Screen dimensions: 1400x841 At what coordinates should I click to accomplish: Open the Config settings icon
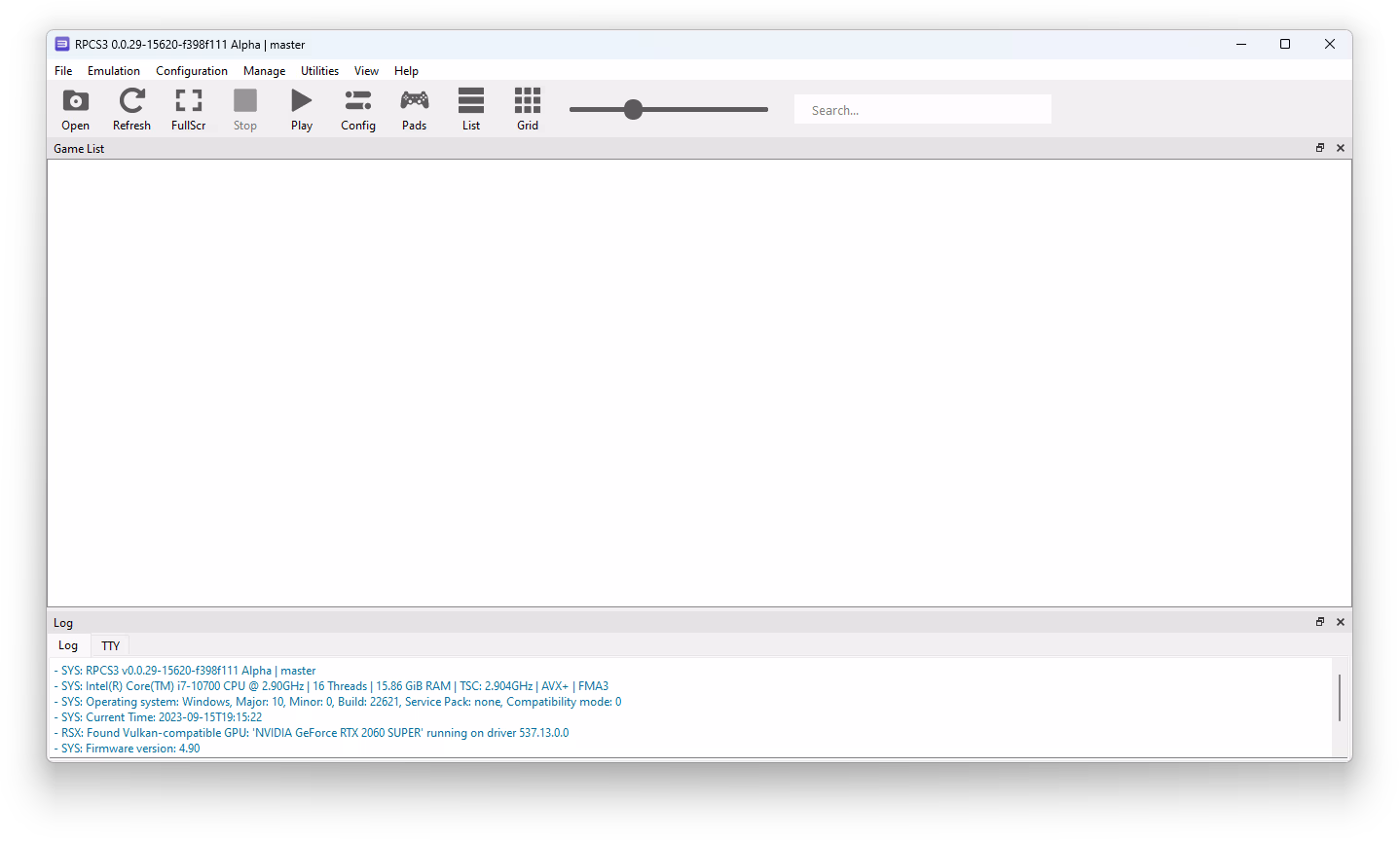tap(358, 110)
